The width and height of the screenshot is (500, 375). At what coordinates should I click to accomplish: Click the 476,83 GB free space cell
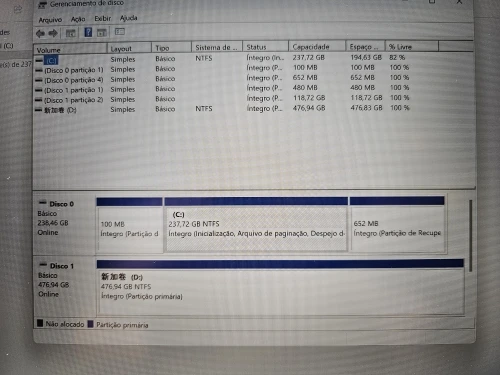(366, 108)
